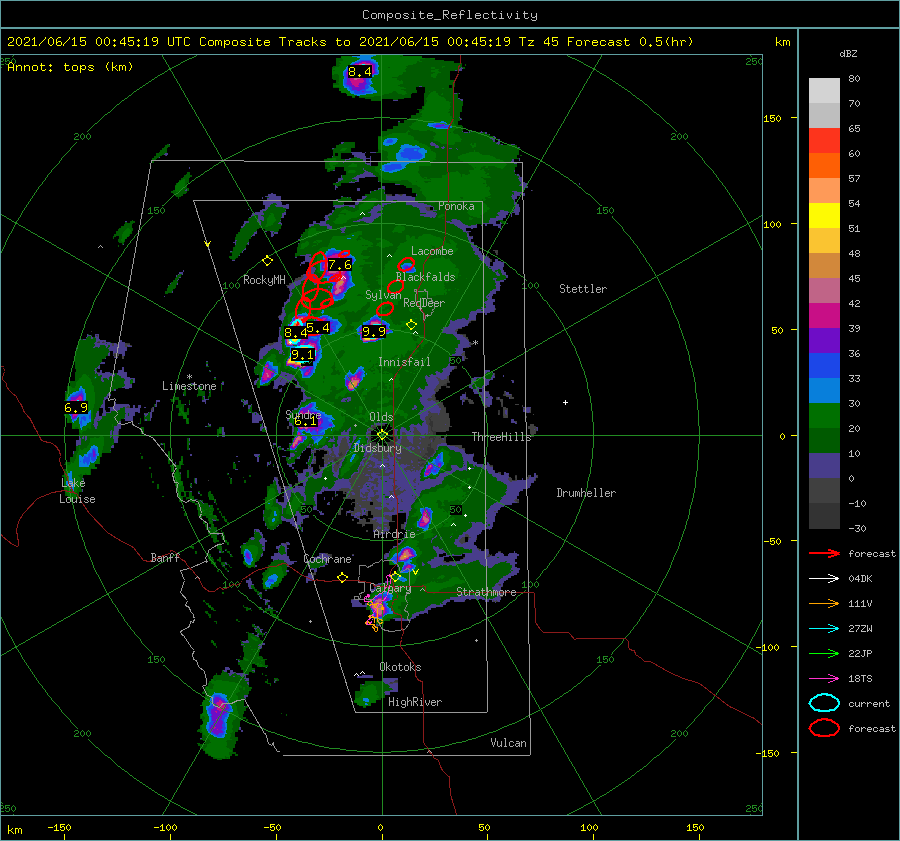The height and width of the screenshot is (841, 900).
Task: Click the HighRiver city label
Action: click(415, 702)
